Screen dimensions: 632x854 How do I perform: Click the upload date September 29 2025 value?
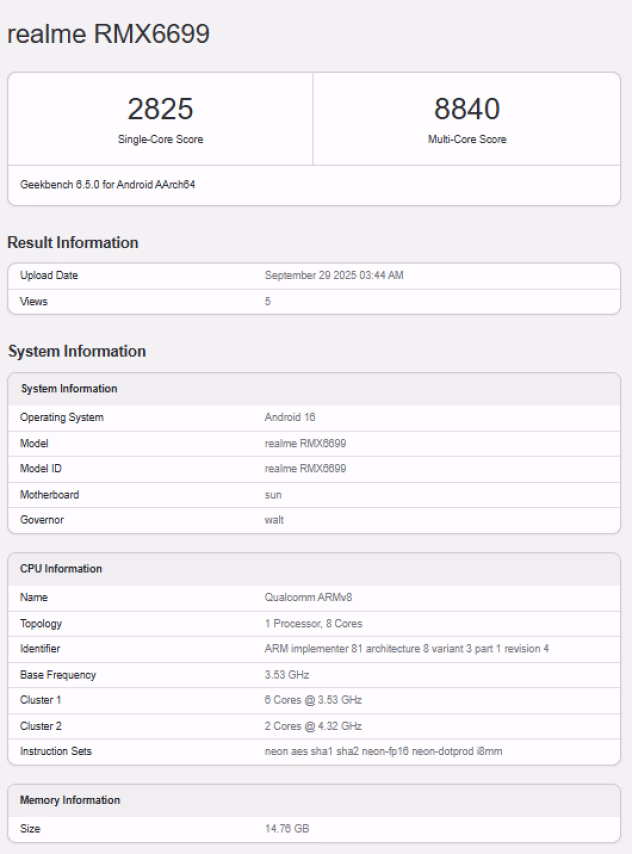coord(333,275)
